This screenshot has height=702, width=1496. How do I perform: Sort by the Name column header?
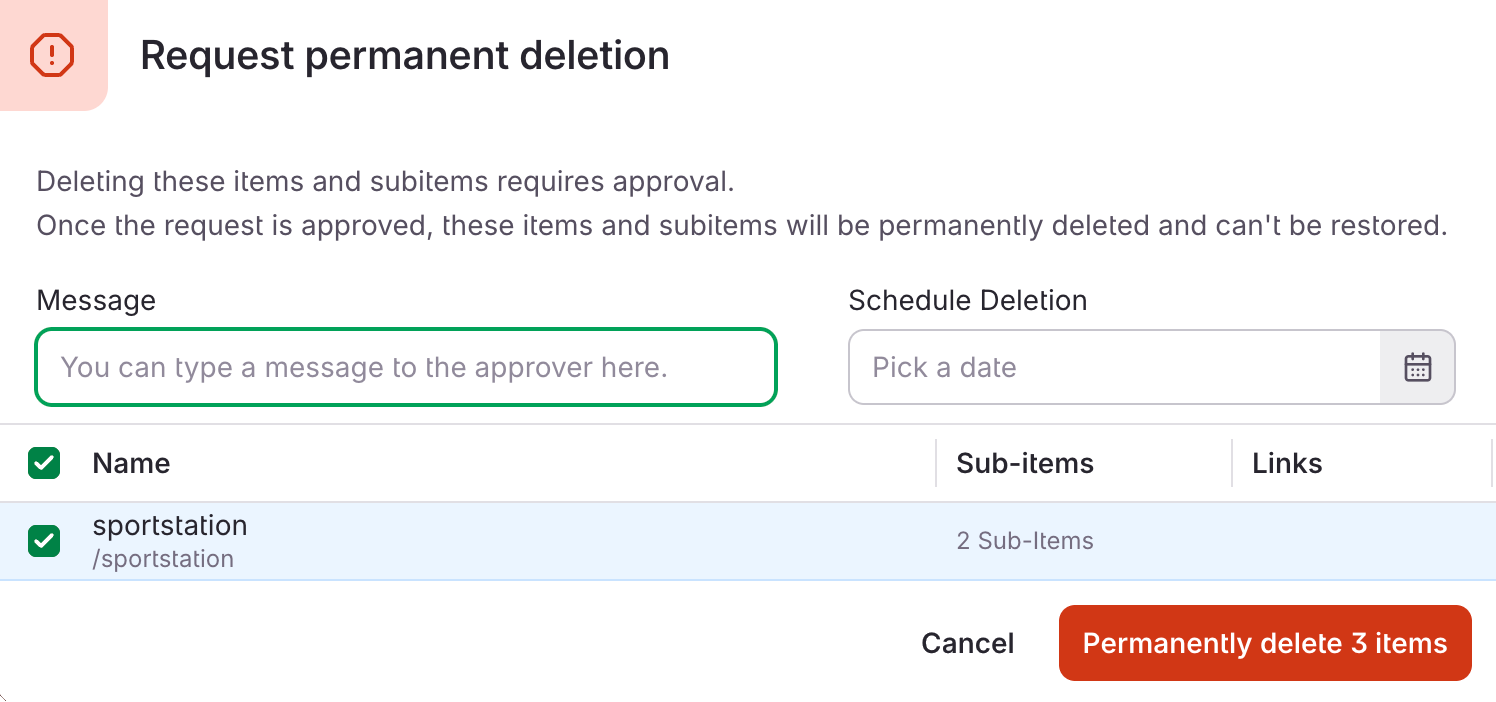131,463
